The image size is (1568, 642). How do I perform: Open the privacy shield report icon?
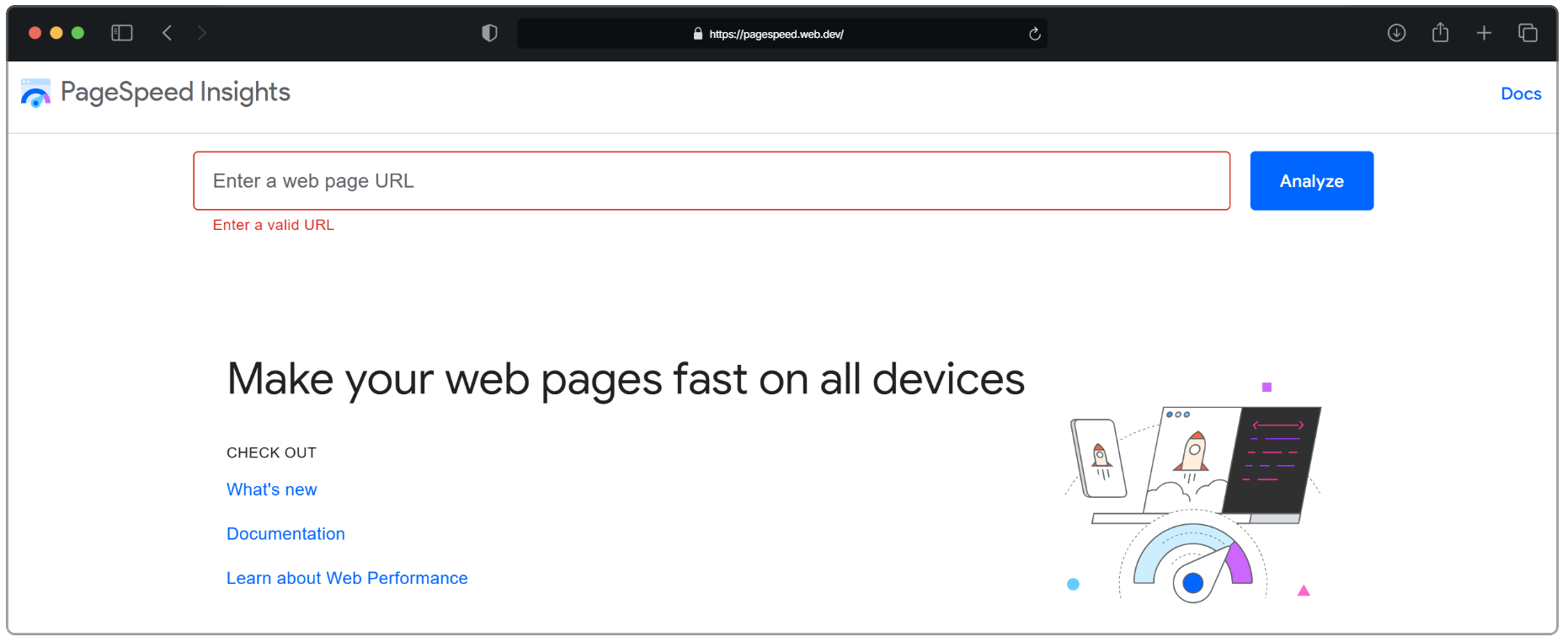489,33
